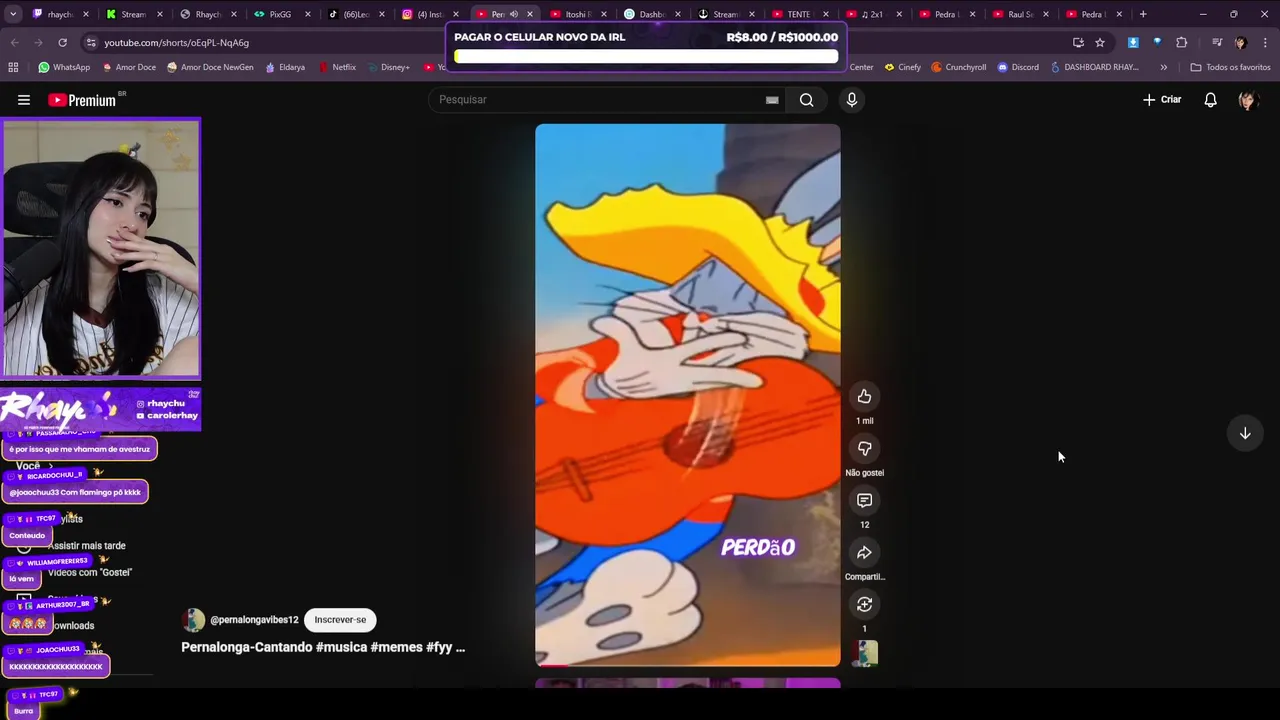This screenshot has height=720, width=1280.
Task: Go back to previous page
Action: point(14,43)
